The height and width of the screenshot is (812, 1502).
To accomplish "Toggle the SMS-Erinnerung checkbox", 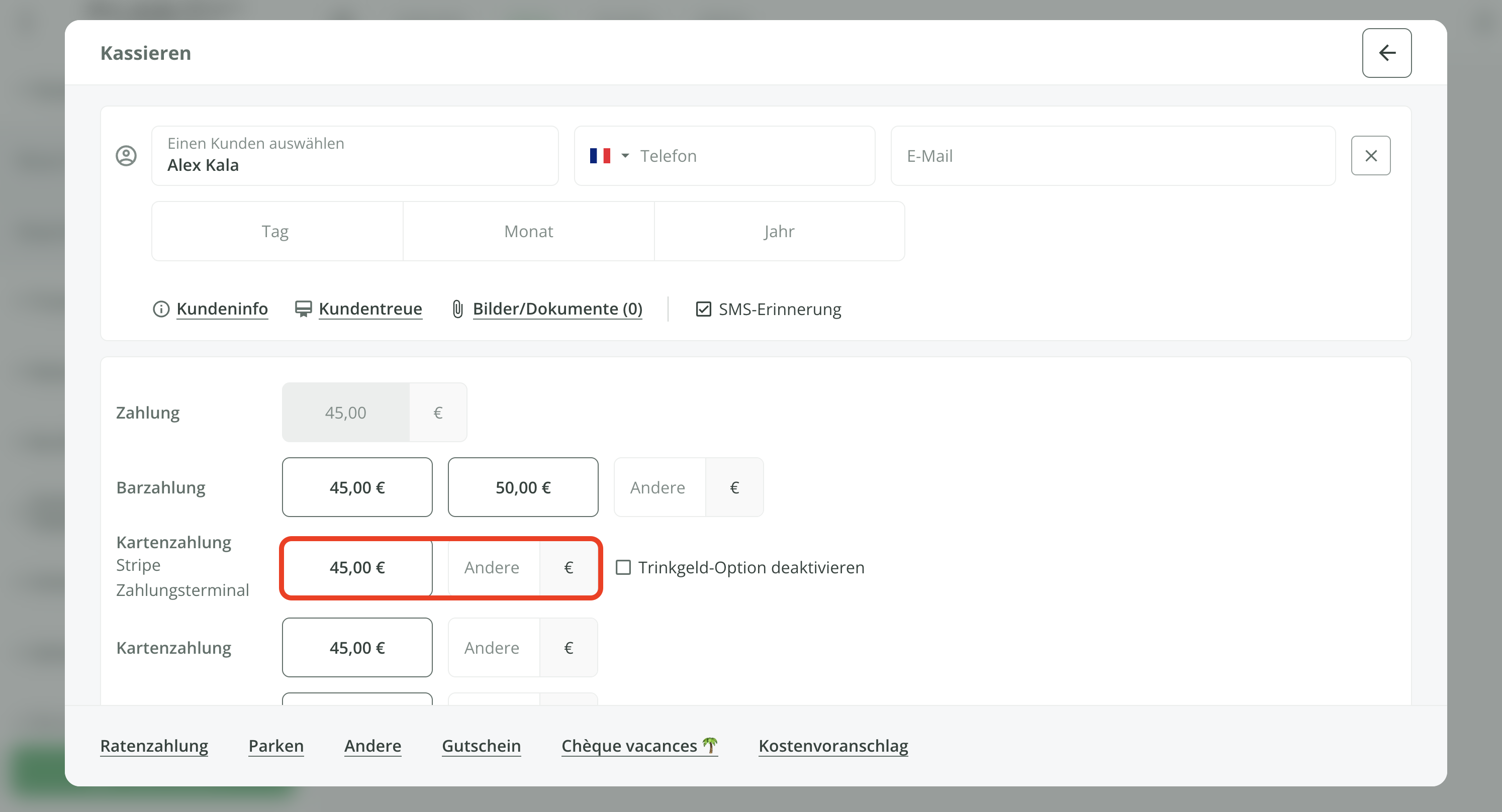I will [x=703, y=309].
